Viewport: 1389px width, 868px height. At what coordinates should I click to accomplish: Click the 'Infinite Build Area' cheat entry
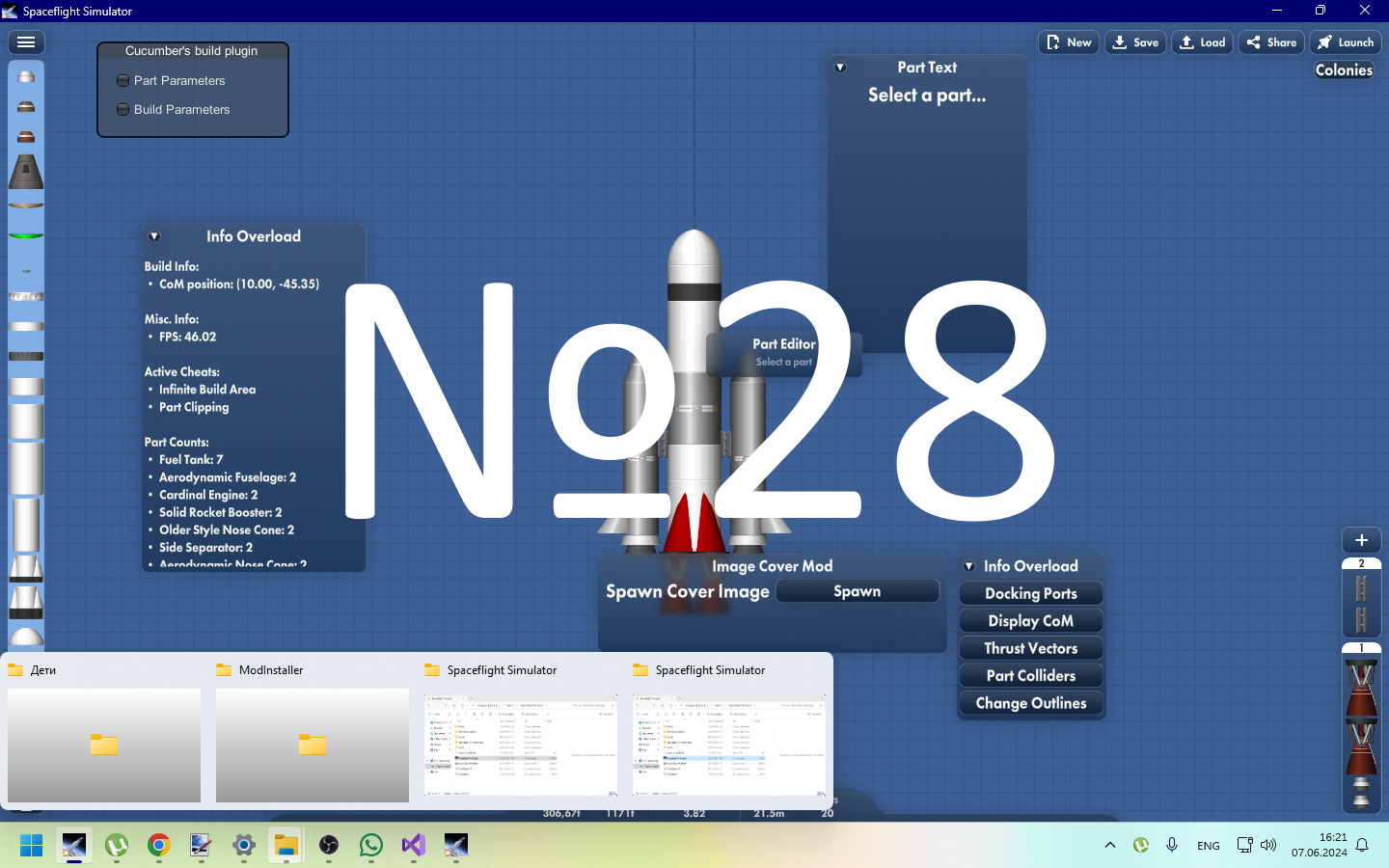[207, 390]
